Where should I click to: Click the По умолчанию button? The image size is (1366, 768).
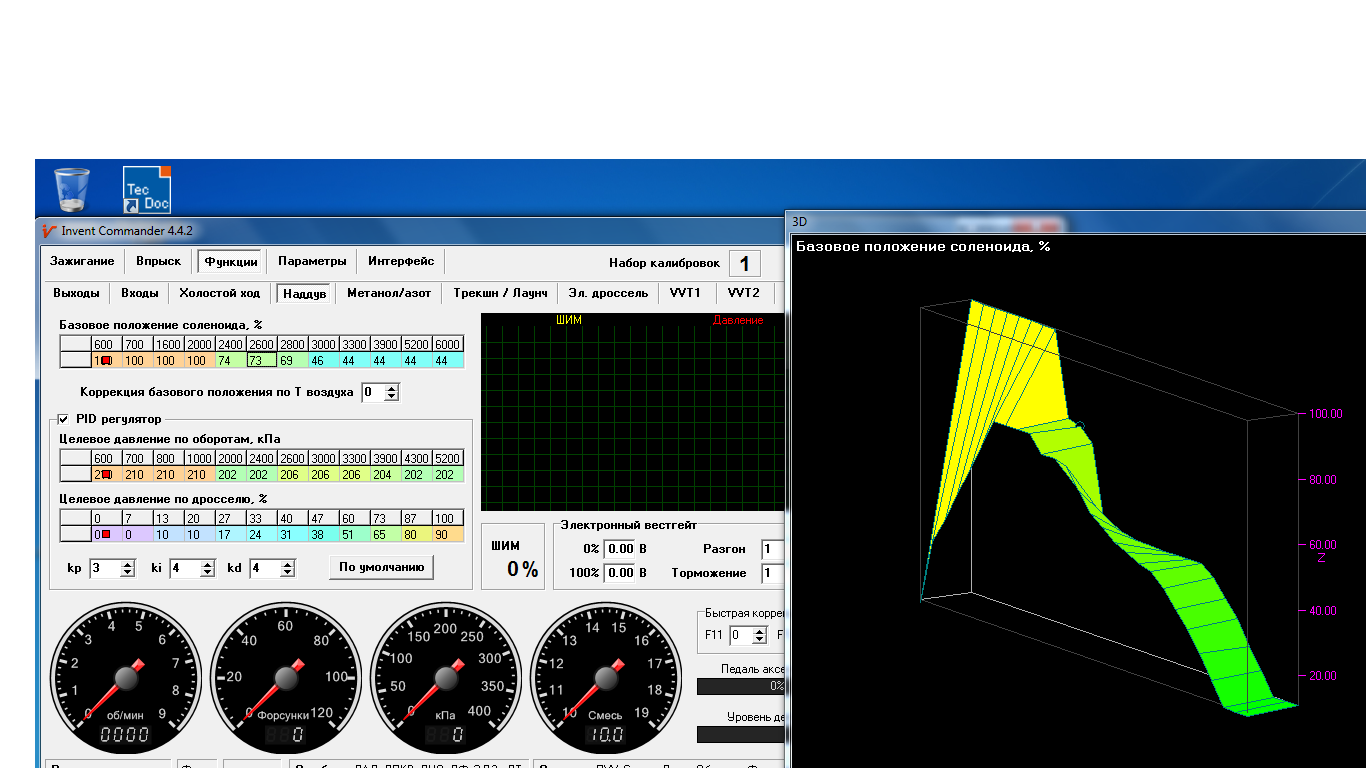click(x=381, y=567)
